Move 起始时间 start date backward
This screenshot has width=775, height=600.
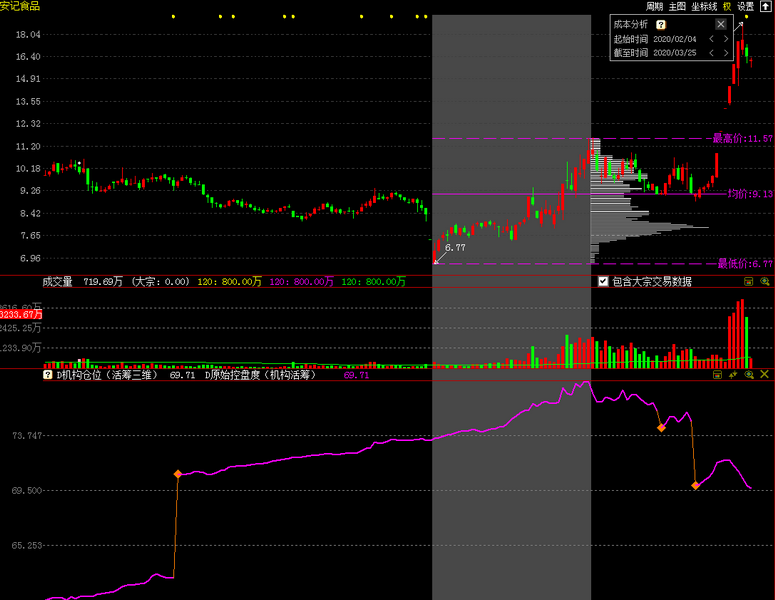pyautogui.click(x=711, y=38)
